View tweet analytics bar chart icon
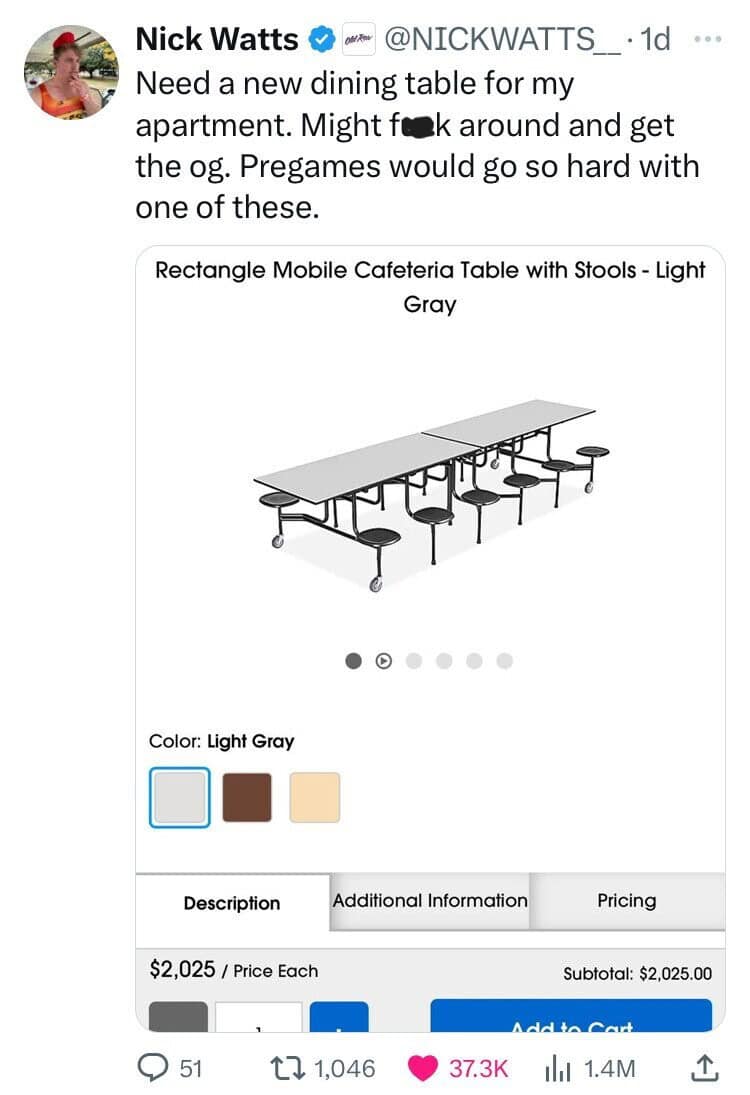This screenshot has width=750, height=1095. click(557, 1068)
